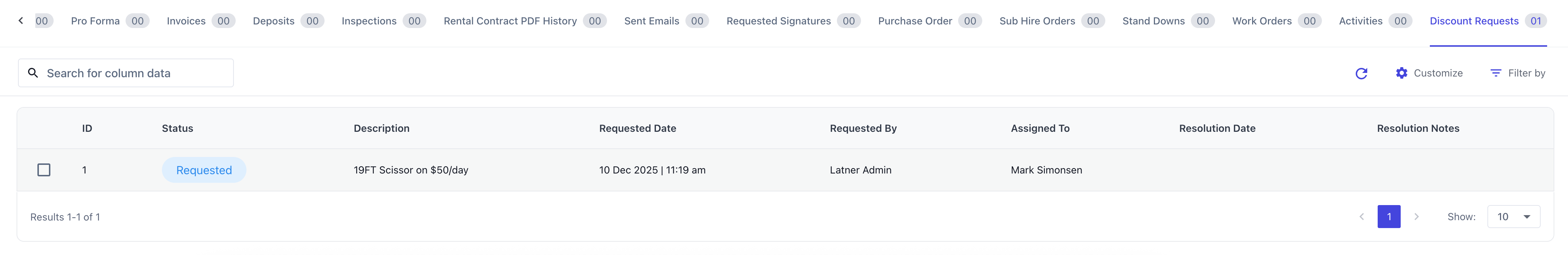Go to previous results page arrow
Image resolution: width=1568 pixels, height=255 pixels.
(x=1361, y=217)
